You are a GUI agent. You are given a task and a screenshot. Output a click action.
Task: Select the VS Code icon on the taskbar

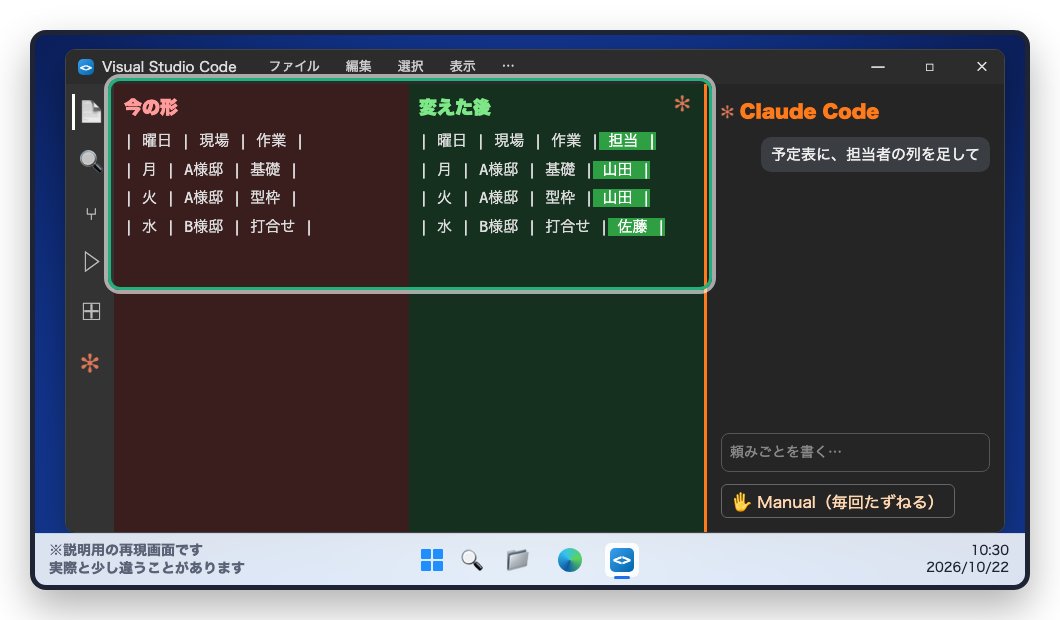pyautogui.click(x=622, y=560)
